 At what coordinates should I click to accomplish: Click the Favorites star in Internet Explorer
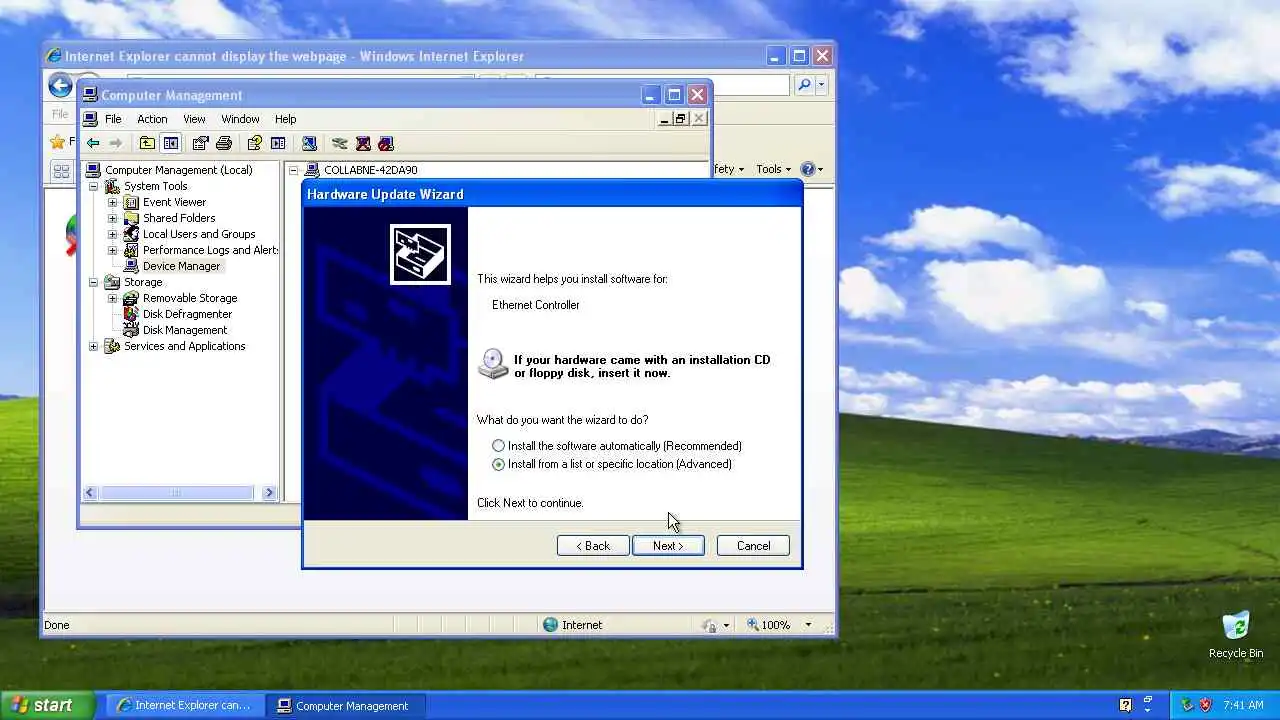point(57,142)
